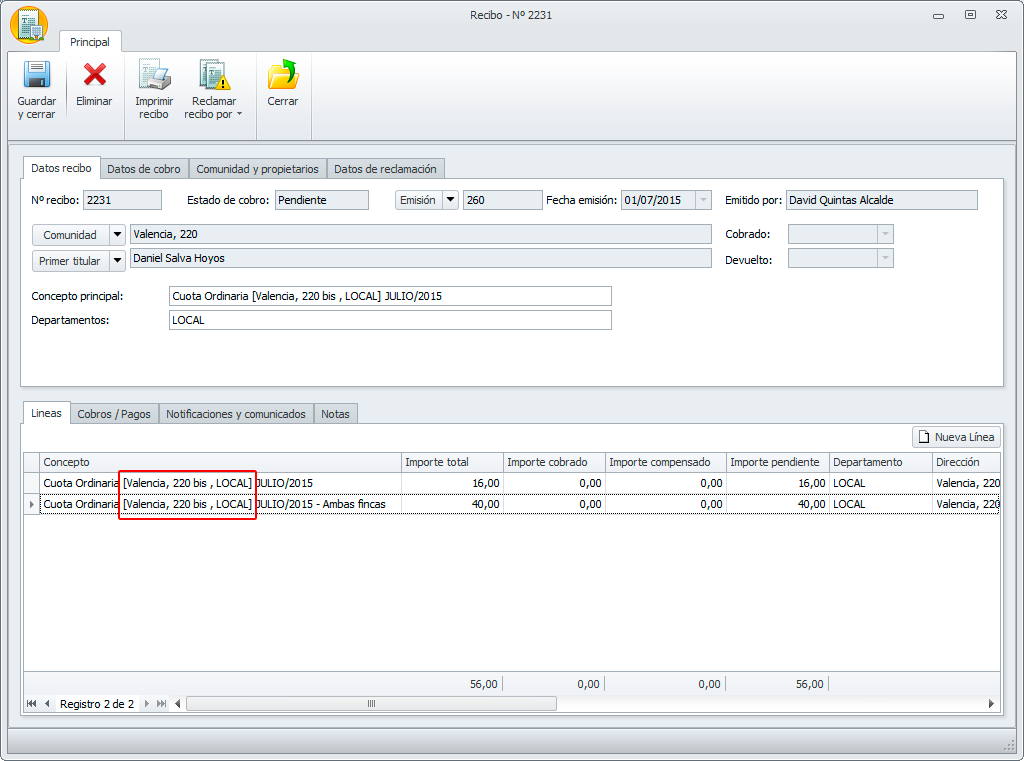The image size is (1024, 761).
Task: Go to last record in navigator
Action: coord(162,704)
